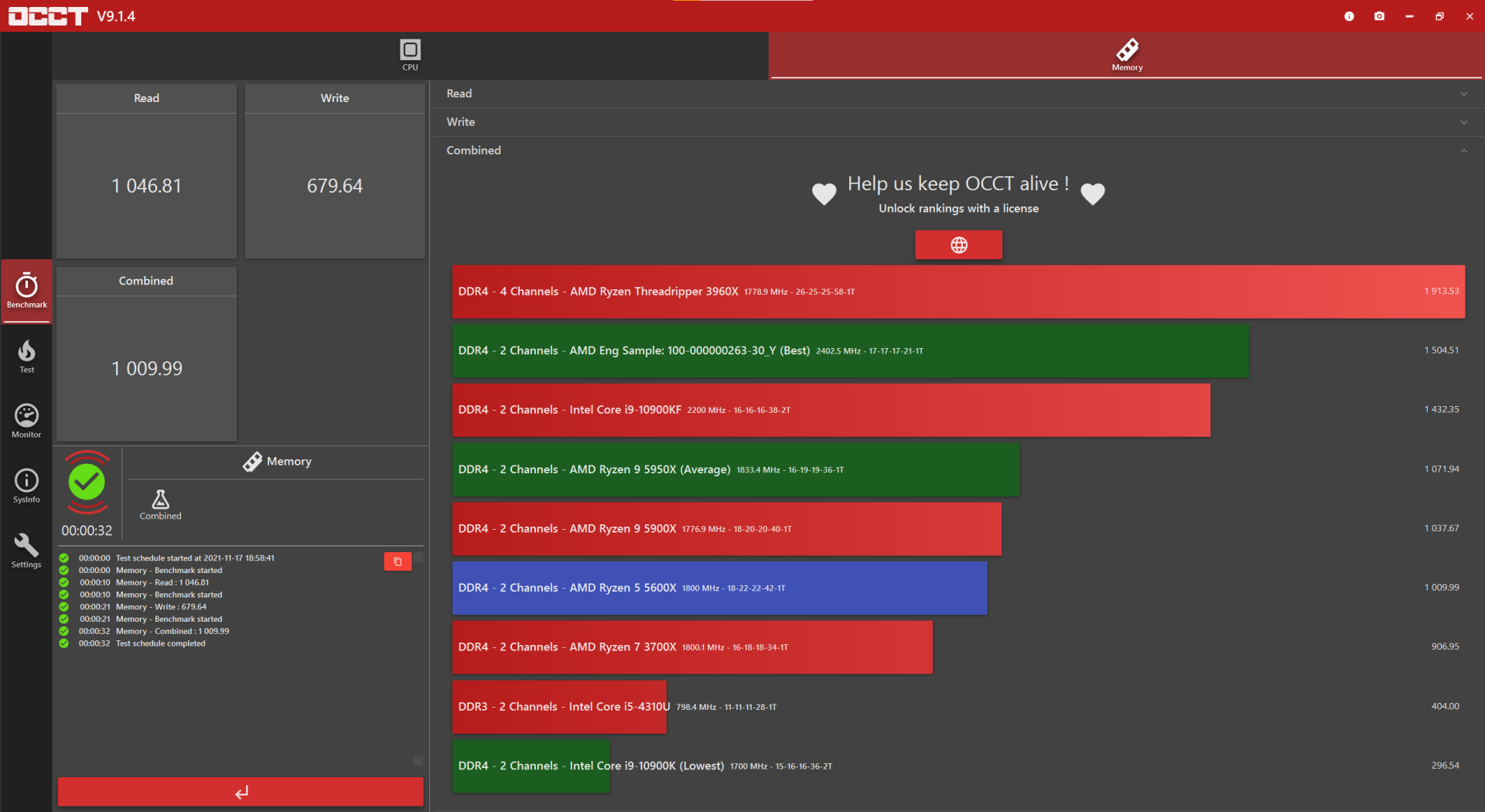Click the OCCT logo in title bar
This screenshot has width=1485, height=812.
[x=48, y=16]
